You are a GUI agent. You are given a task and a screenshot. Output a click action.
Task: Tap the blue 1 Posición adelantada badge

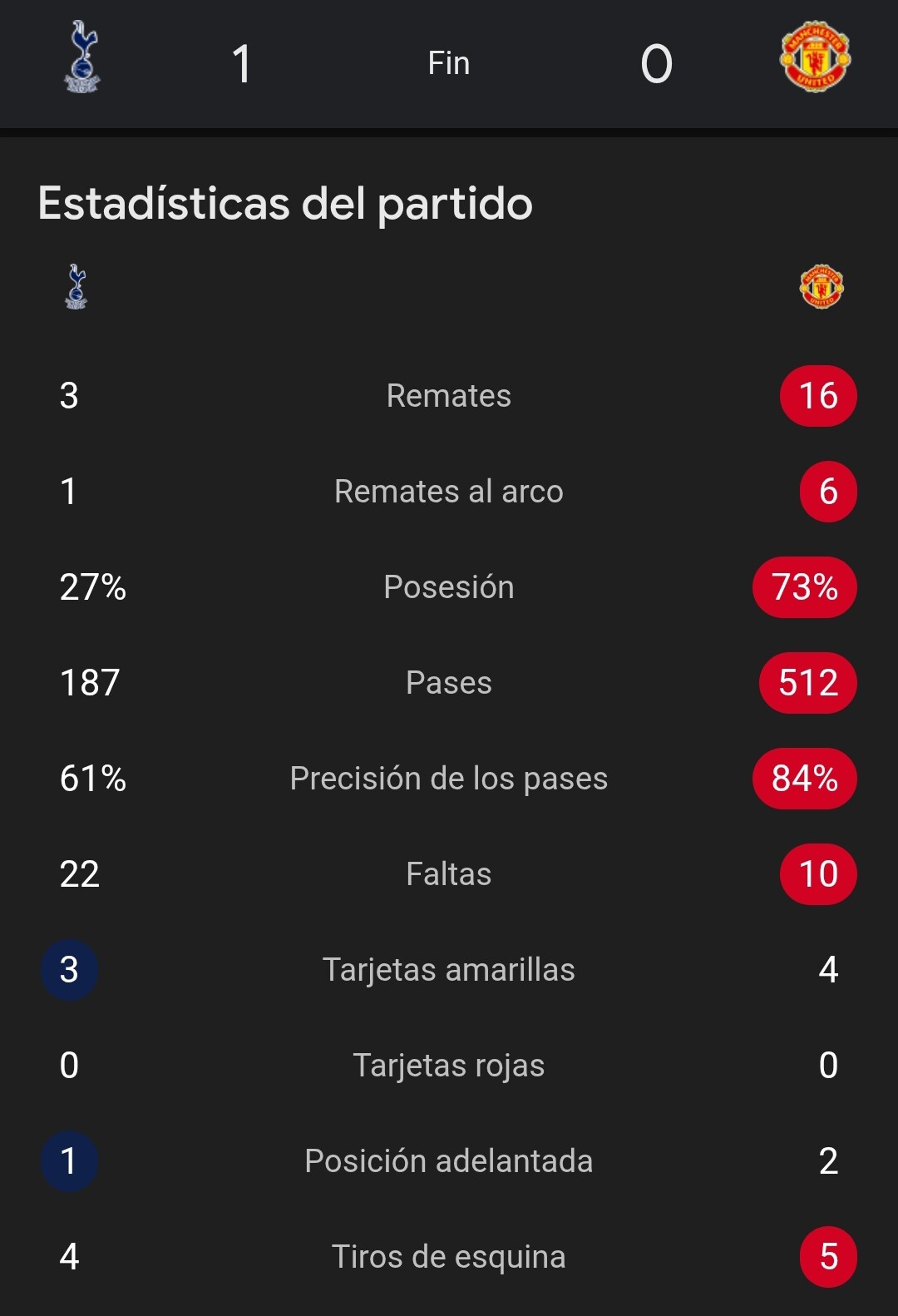(70, 1161)
